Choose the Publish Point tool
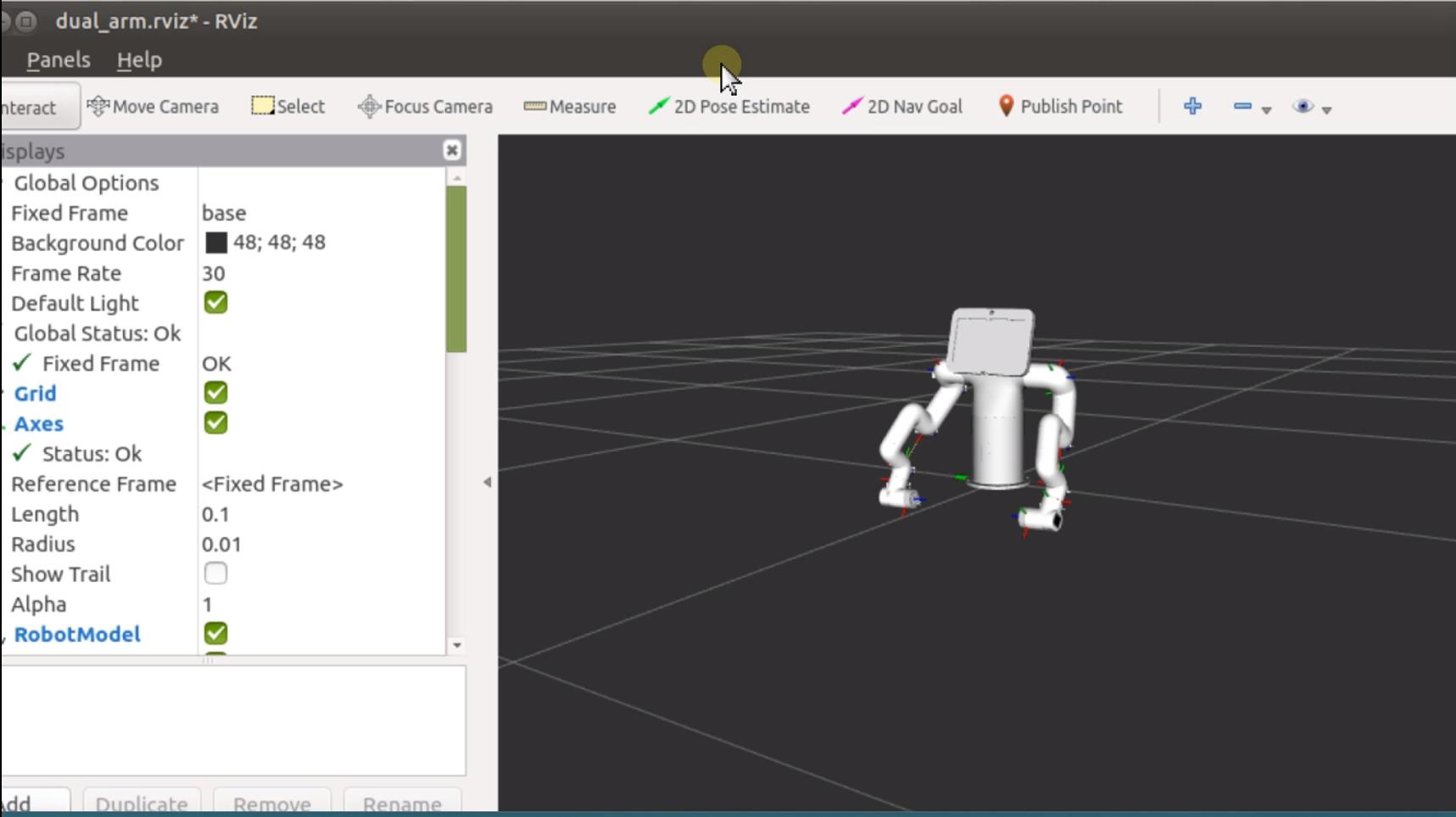Viewport: 1456px width, 817px height. point(1060,107)
